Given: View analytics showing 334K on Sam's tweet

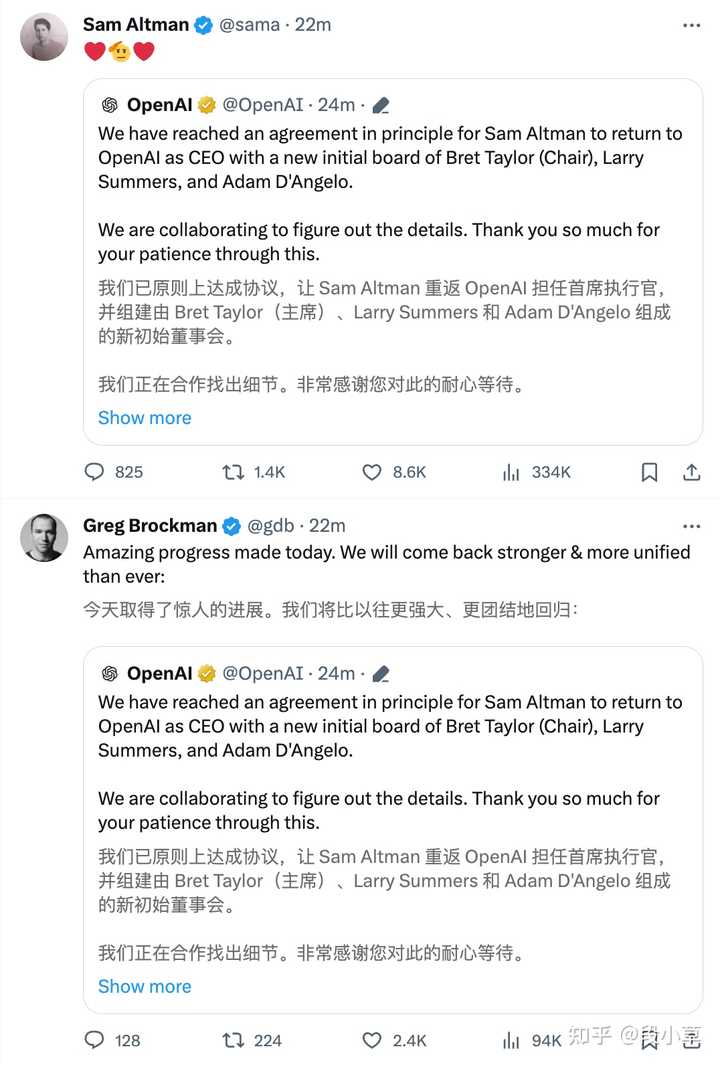Looking at the screenshot, I should point(511,471).
